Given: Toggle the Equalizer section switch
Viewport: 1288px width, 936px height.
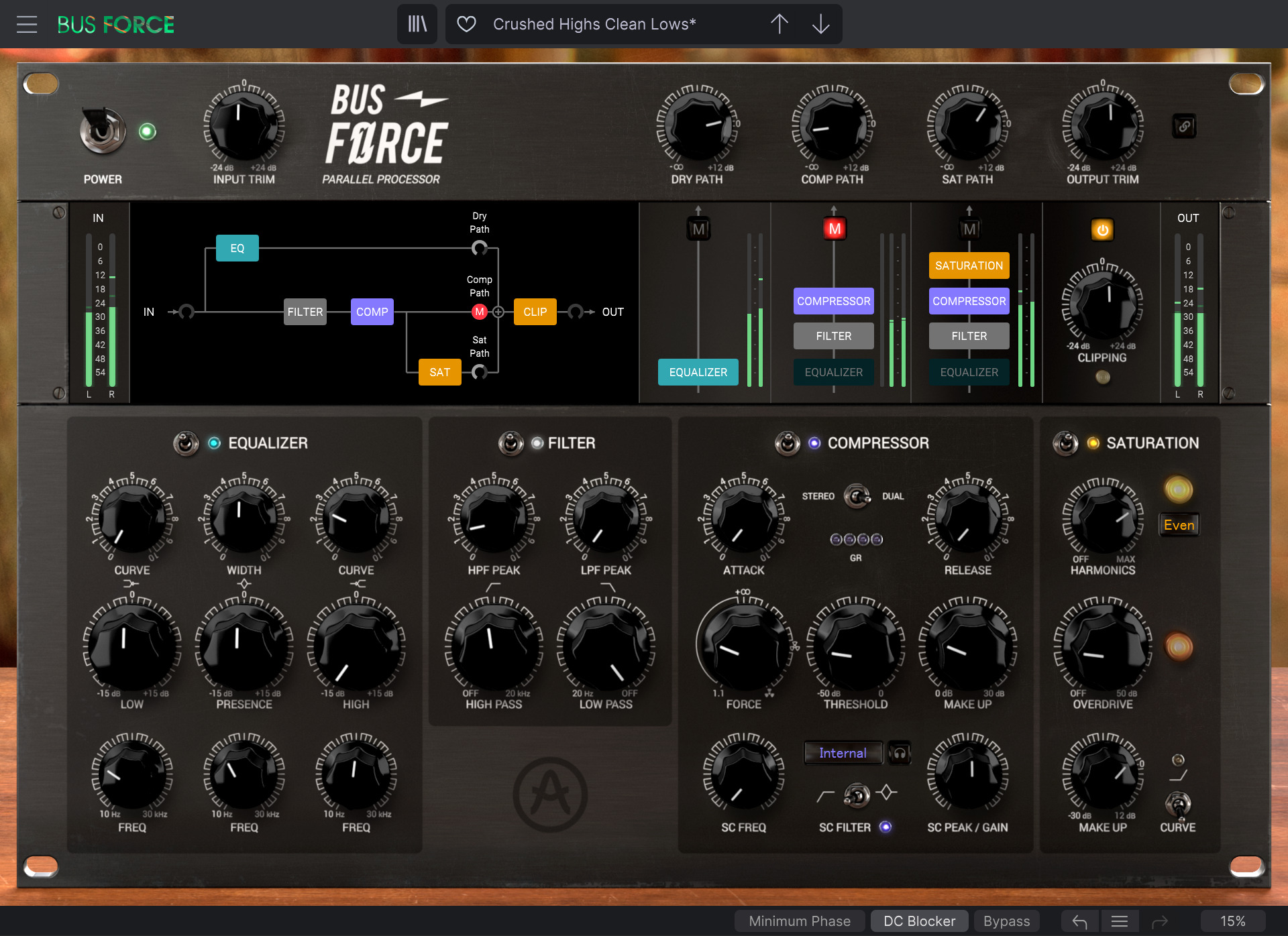Looking at the screenshot, I should (x=186, y=443).
